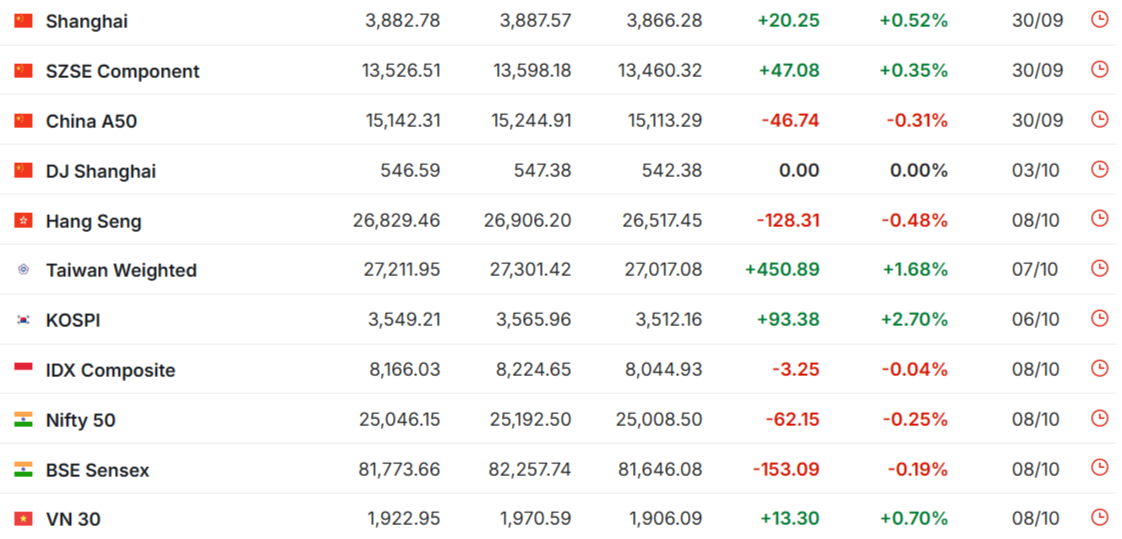Select the DJ Shanghai index name
Screen dimensions: 1122x539
[100, 171]
